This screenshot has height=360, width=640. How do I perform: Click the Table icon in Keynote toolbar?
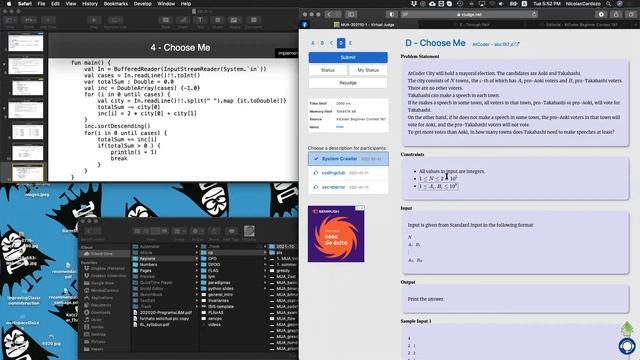[166, 20]
